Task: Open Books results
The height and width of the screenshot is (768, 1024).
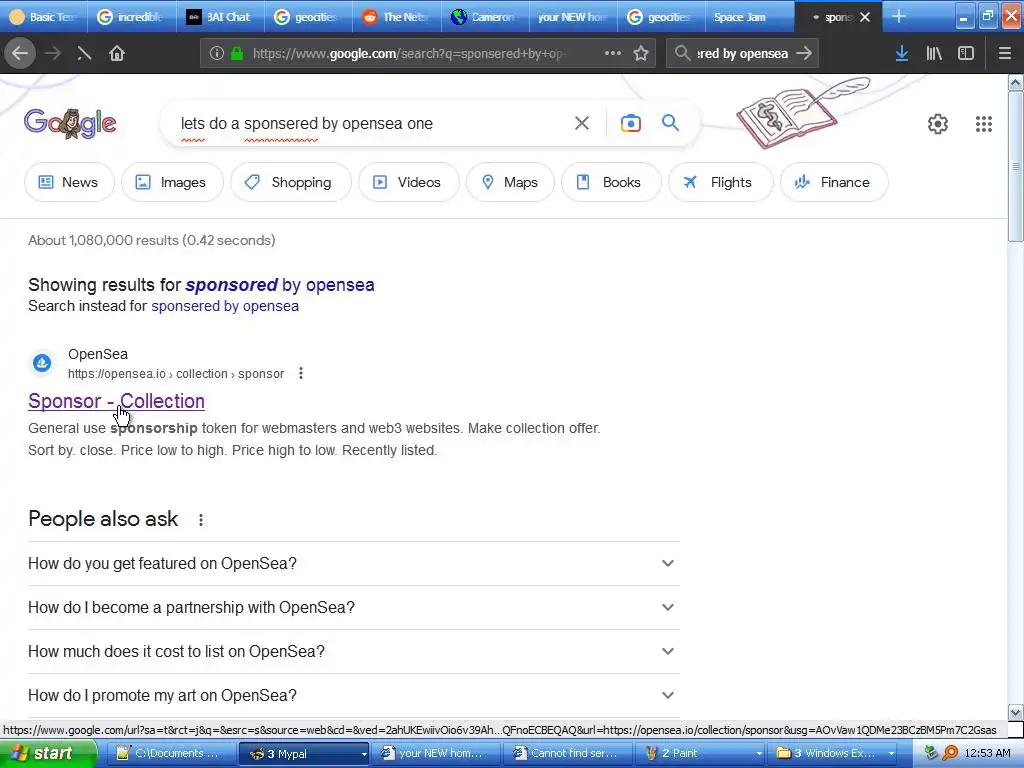Action: (611, 182)
